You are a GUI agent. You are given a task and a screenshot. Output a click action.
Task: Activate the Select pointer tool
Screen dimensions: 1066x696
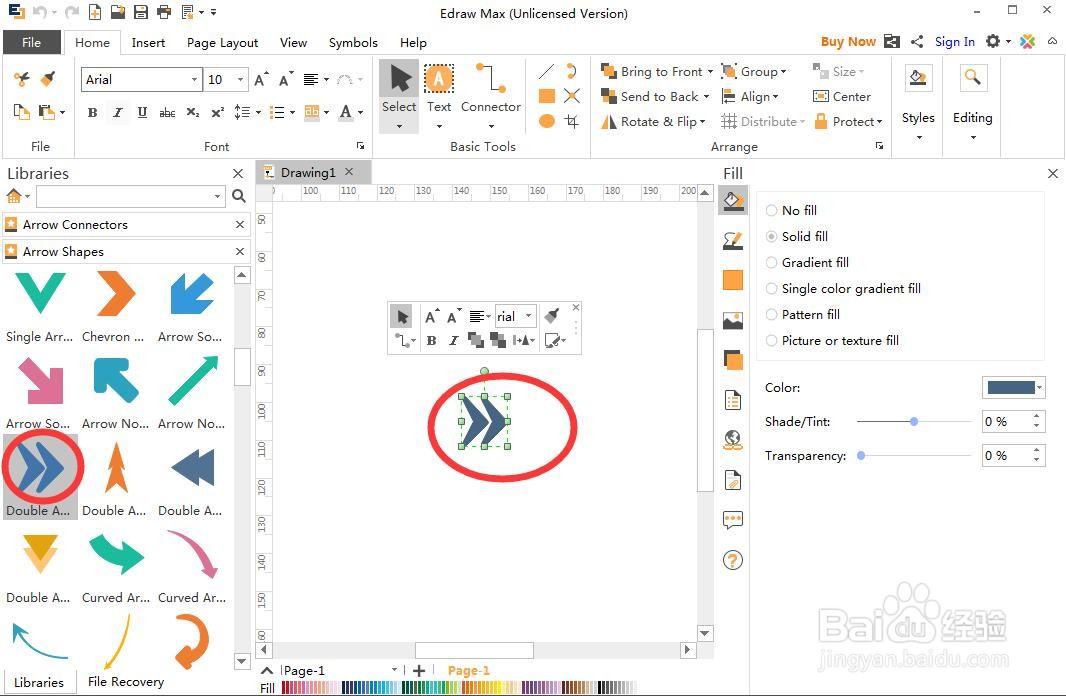(x=399, y=90)
